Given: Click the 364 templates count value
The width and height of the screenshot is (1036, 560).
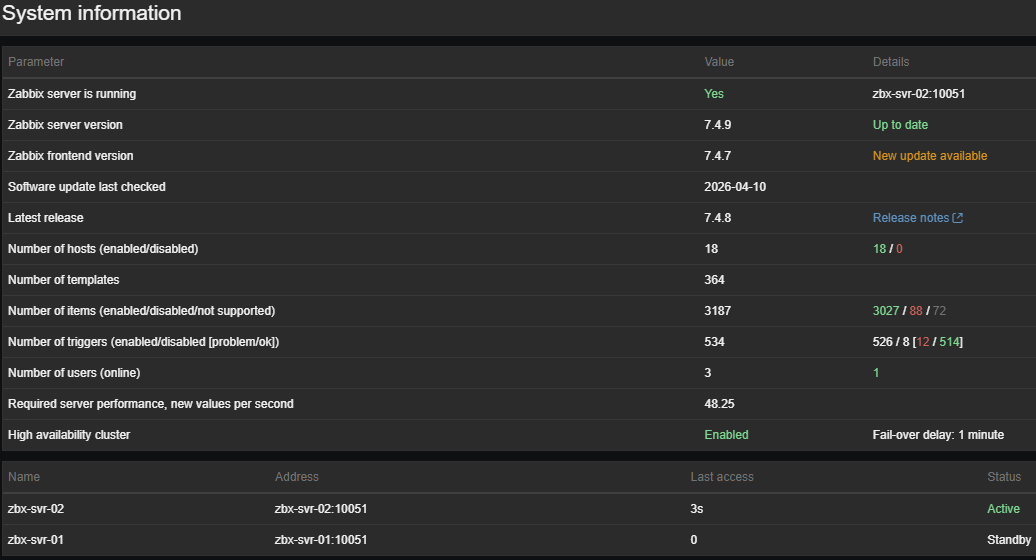Looking at the screenshot, I should (714, 280).
